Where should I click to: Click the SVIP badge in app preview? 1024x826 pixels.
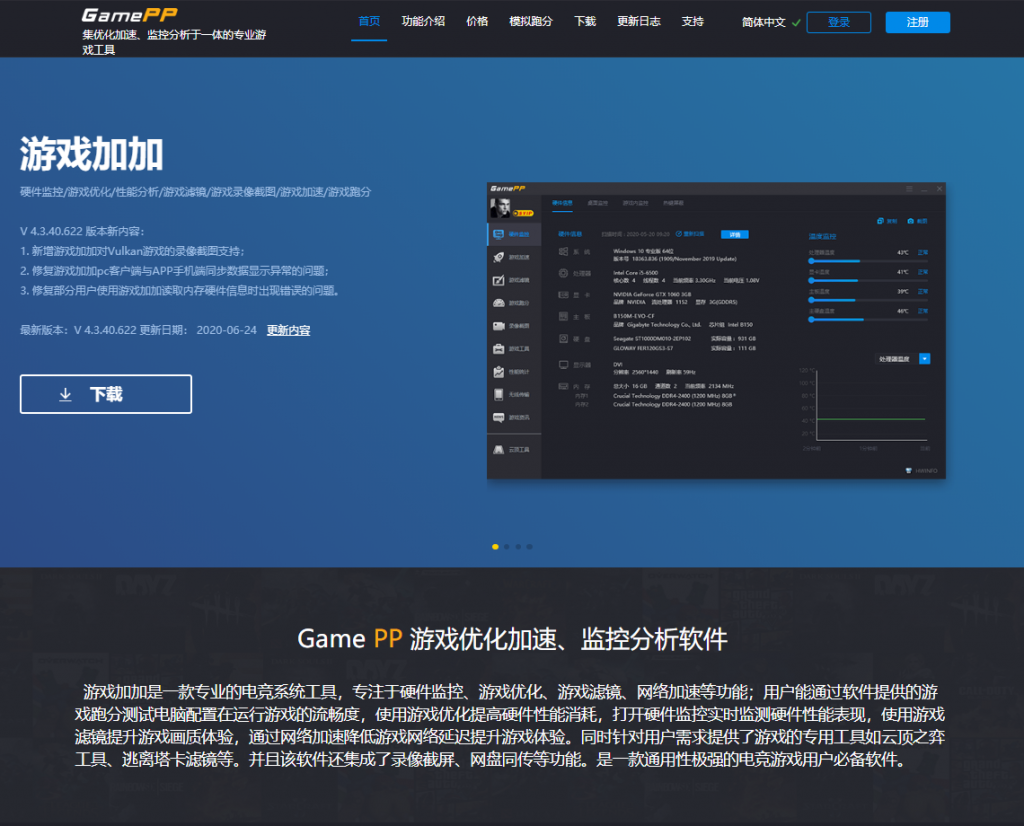tap(523, 213)
